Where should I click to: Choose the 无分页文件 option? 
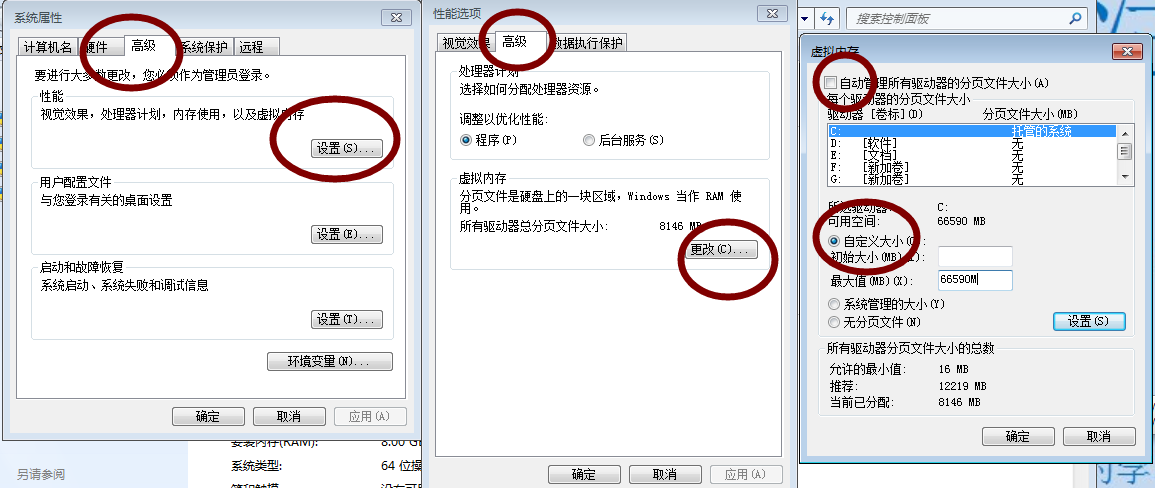click(834, 322)
